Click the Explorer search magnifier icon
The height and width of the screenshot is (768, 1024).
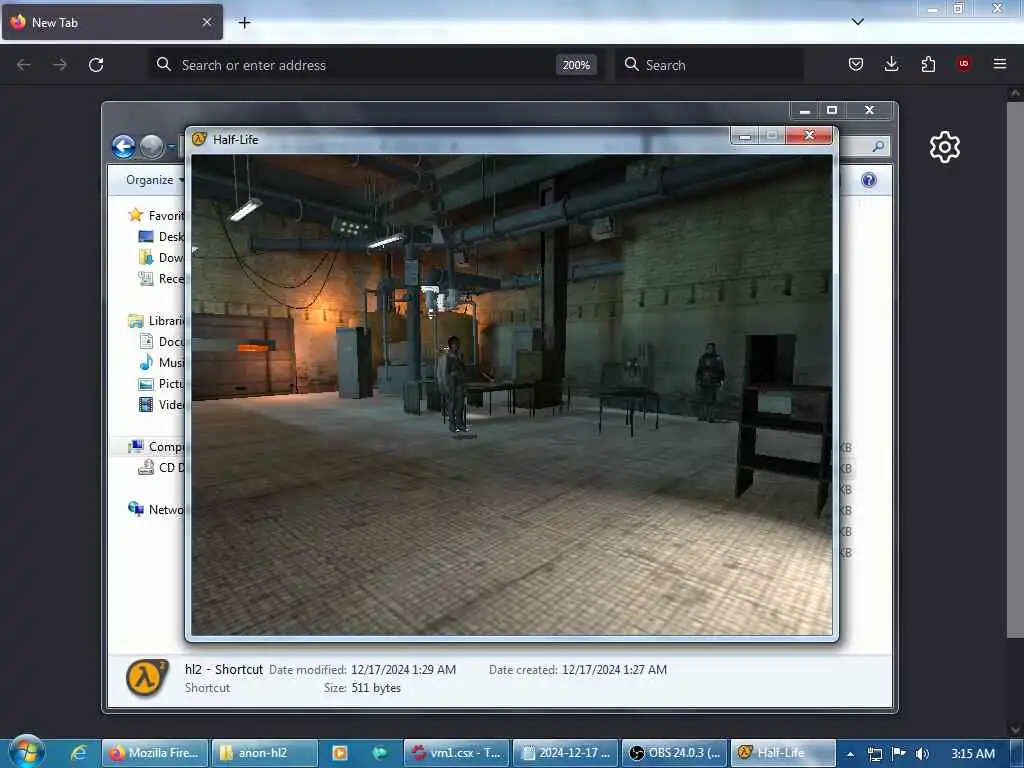[878, 146]
